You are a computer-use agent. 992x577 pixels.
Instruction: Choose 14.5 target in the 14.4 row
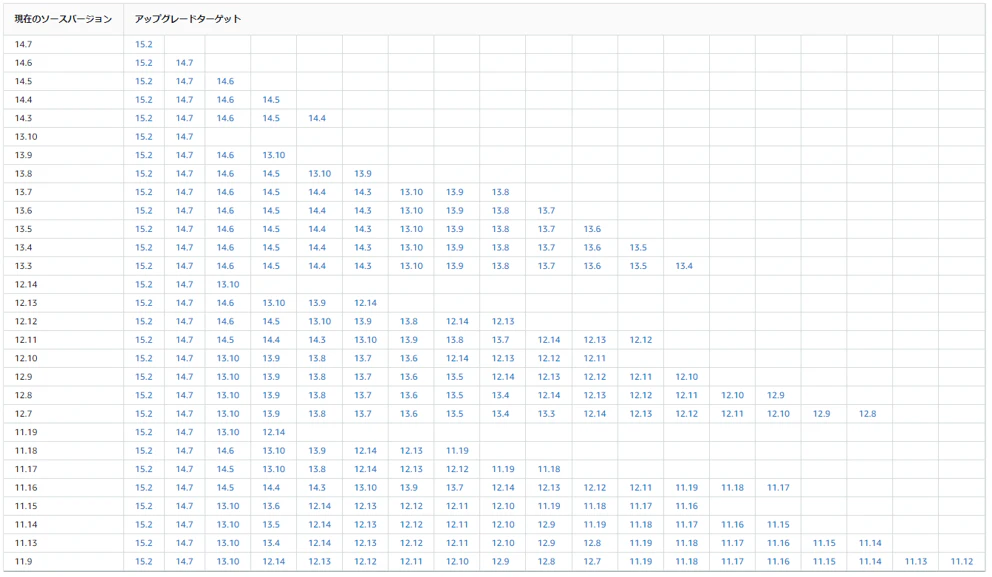271,99
